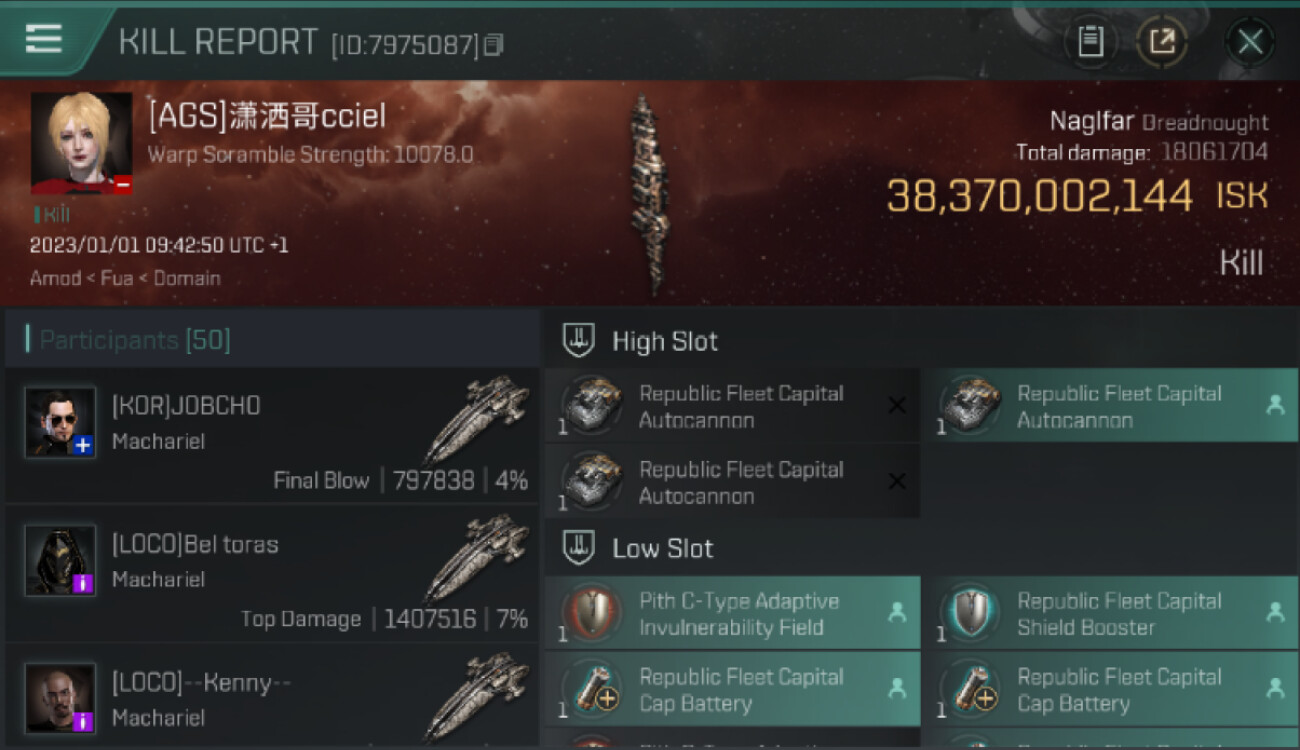This screenshot has width=1300, height=750.
Task: Click the victim's character portrait
Action: point(81,143)
